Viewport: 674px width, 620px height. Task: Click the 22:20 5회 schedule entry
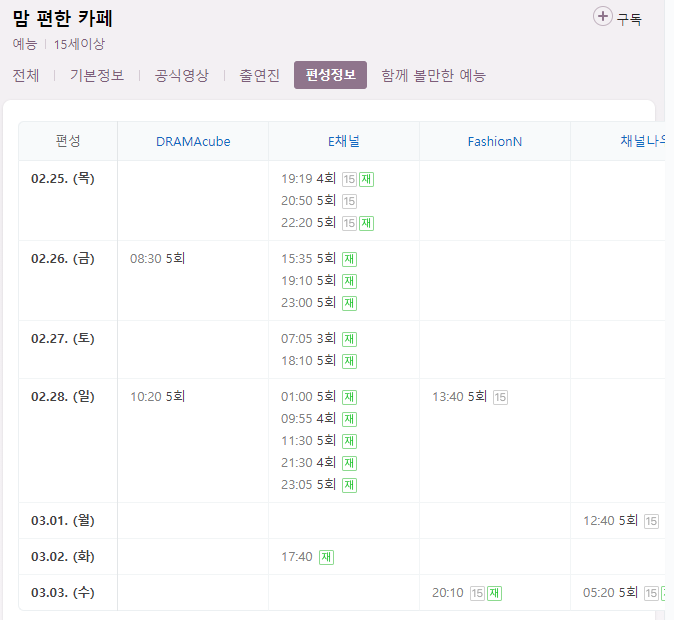tap(308, 223)
